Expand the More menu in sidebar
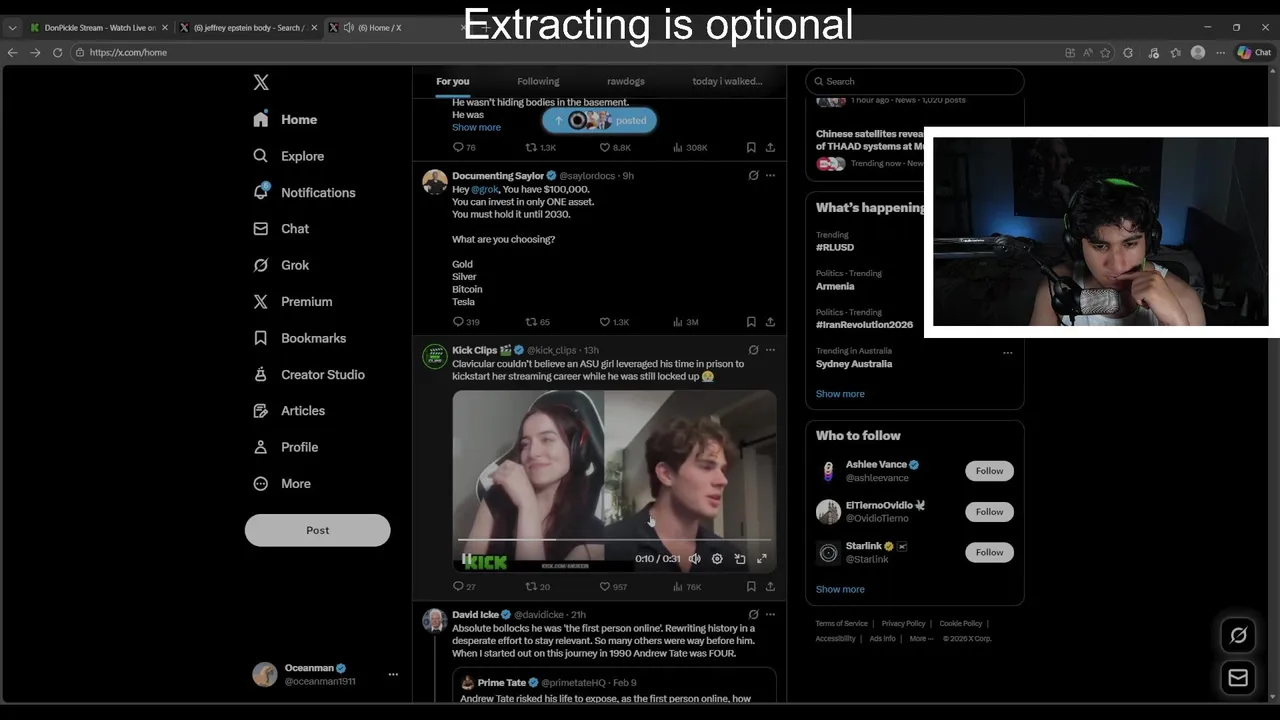The height and width of the screenshot is (720, 1280). (281, 483)
